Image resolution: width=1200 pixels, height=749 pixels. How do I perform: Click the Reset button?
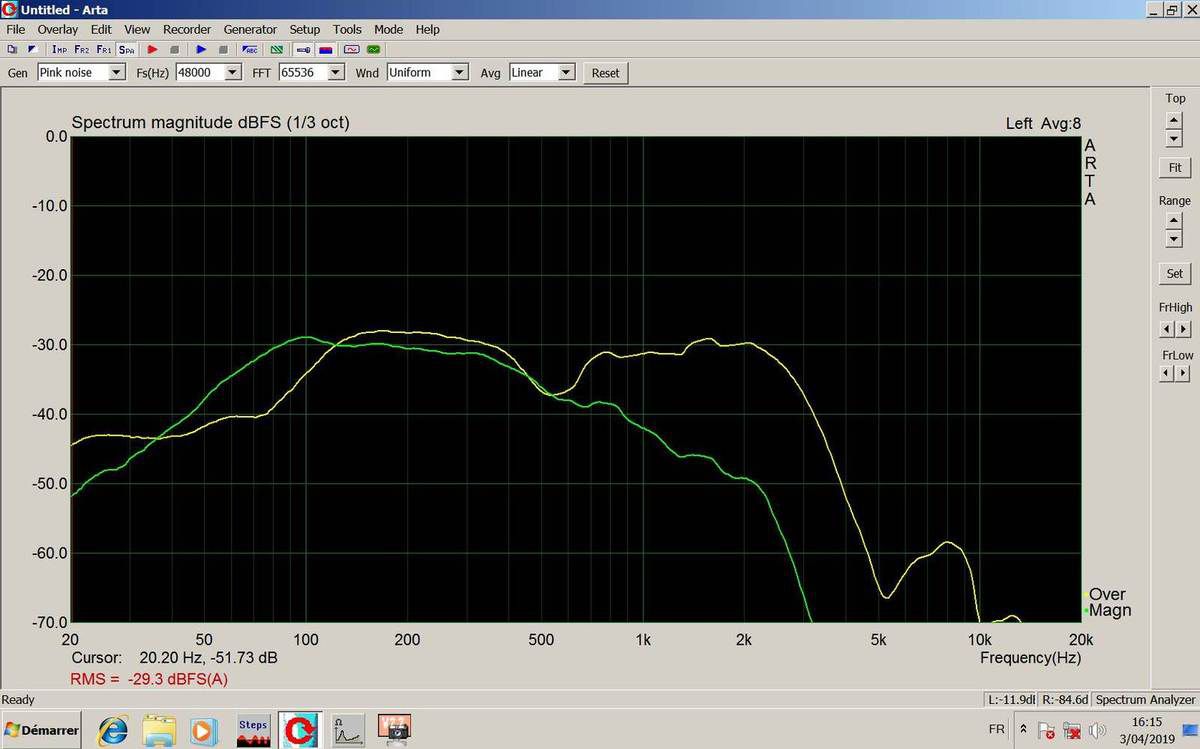tap(605, 73)
